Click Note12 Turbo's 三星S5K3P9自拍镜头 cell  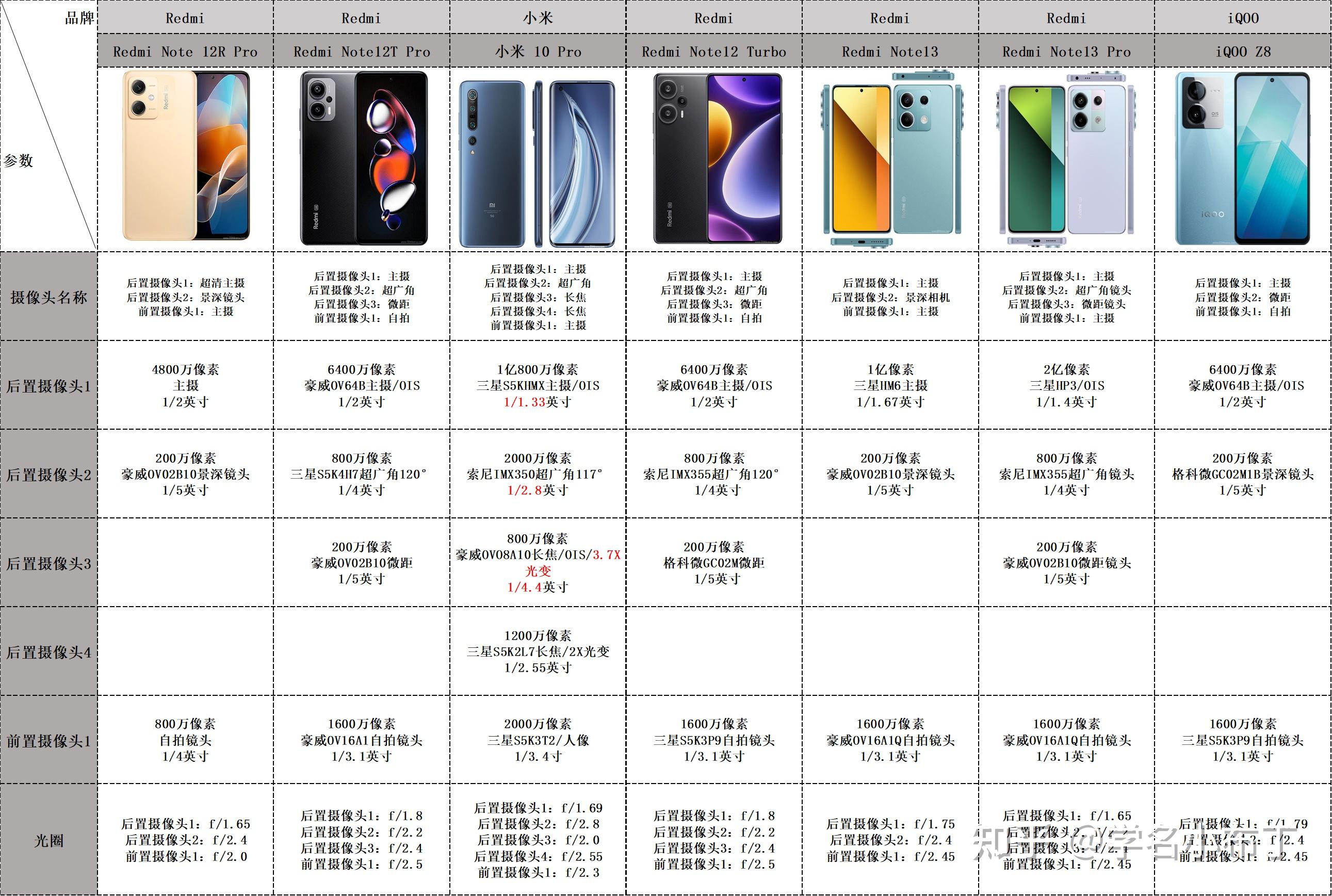point(714,740)
